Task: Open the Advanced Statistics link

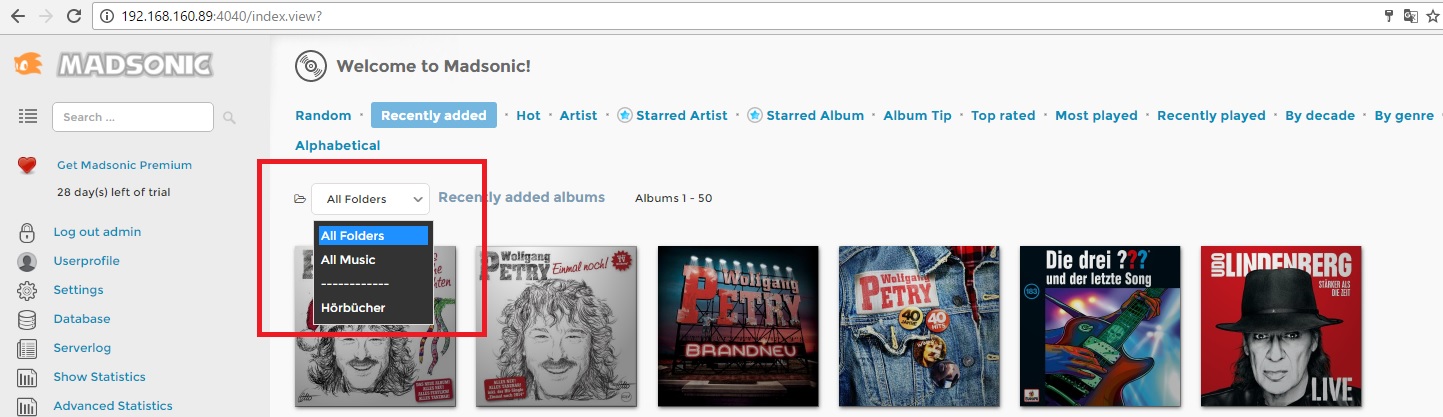Action: 113,406
